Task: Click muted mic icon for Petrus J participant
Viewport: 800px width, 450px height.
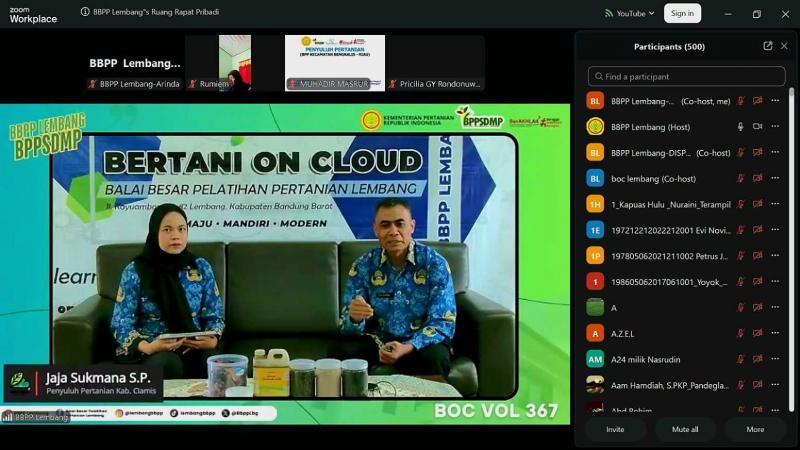Action: click(740, 256)
